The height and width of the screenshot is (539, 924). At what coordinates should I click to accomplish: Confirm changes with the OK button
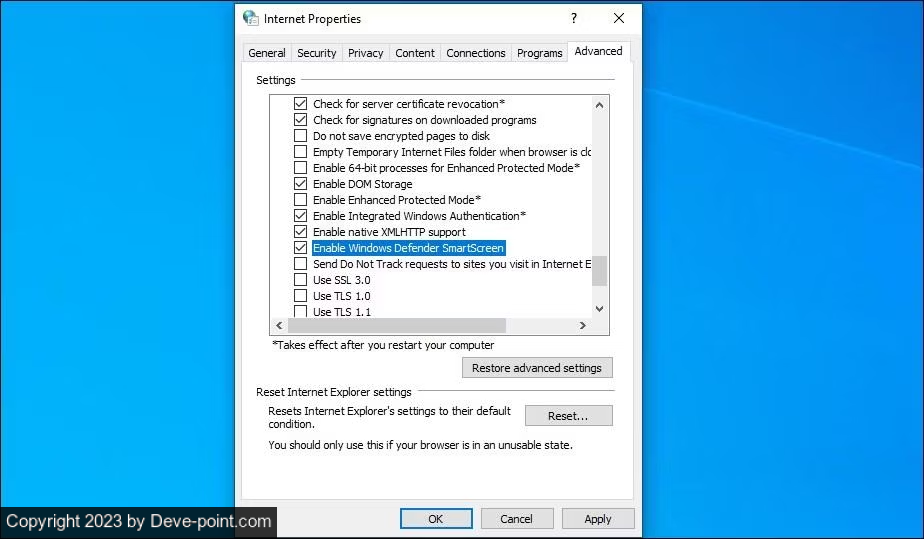436,519
